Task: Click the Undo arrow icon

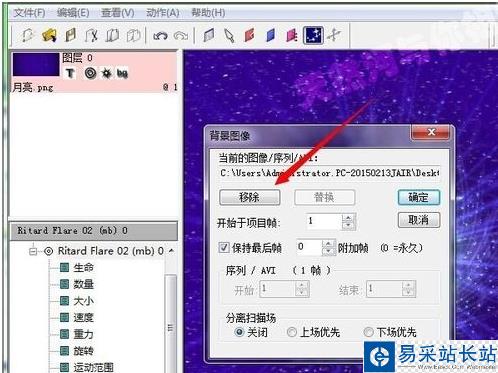Action: [160, 35]
